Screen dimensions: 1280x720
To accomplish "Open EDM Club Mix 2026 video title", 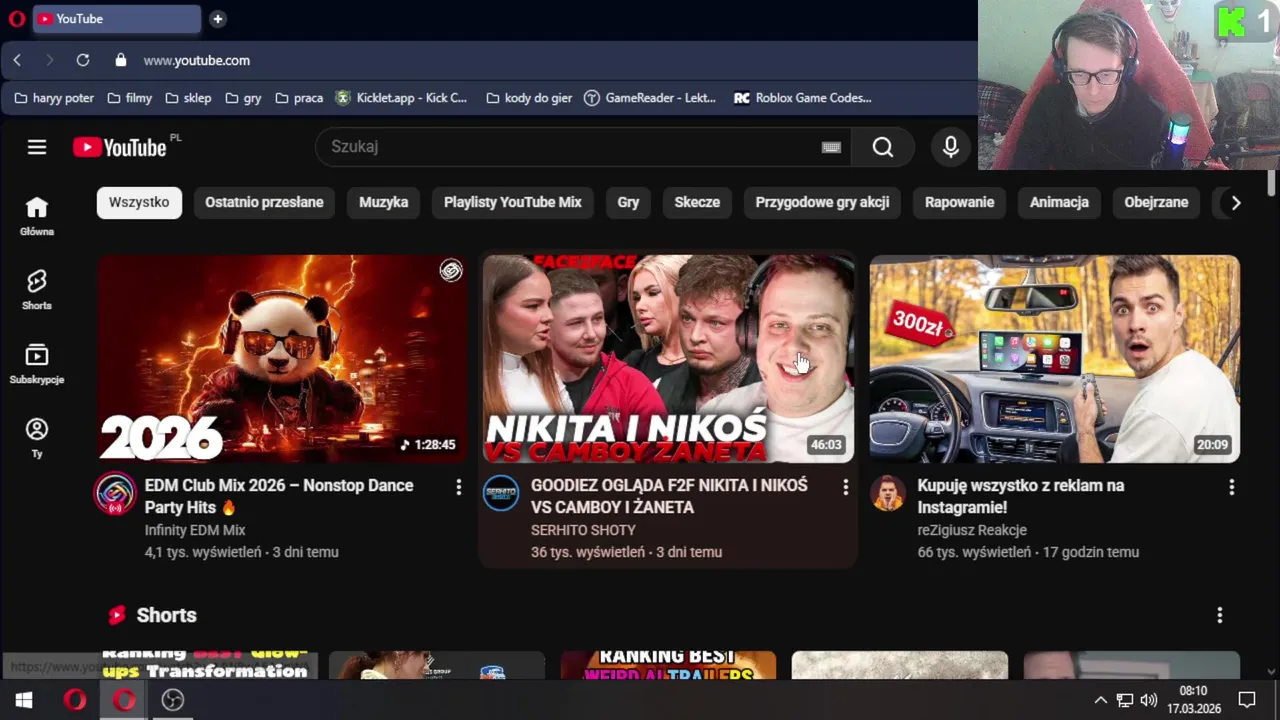I will pyautogui.click(x=279, y=496).
